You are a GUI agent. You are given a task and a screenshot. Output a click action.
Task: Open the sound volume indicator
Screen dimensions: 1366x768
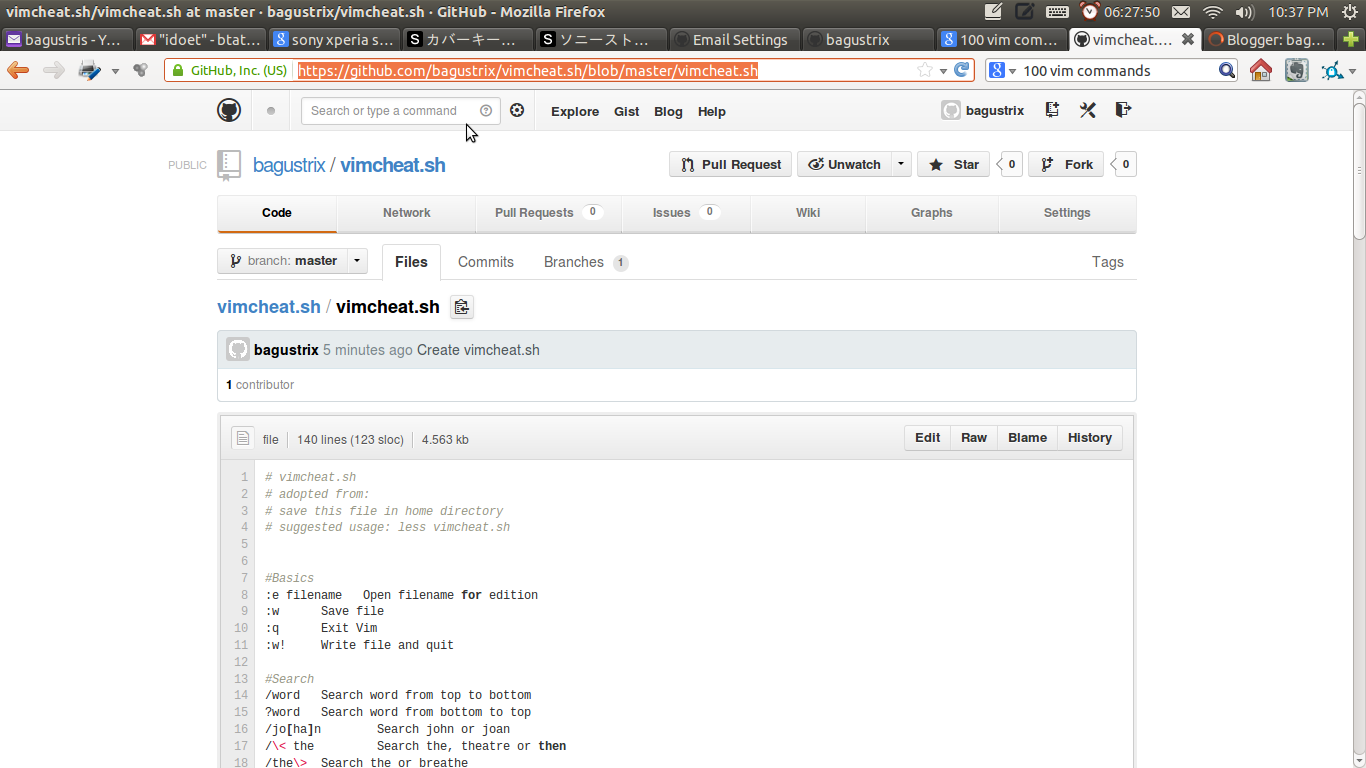1245,12
